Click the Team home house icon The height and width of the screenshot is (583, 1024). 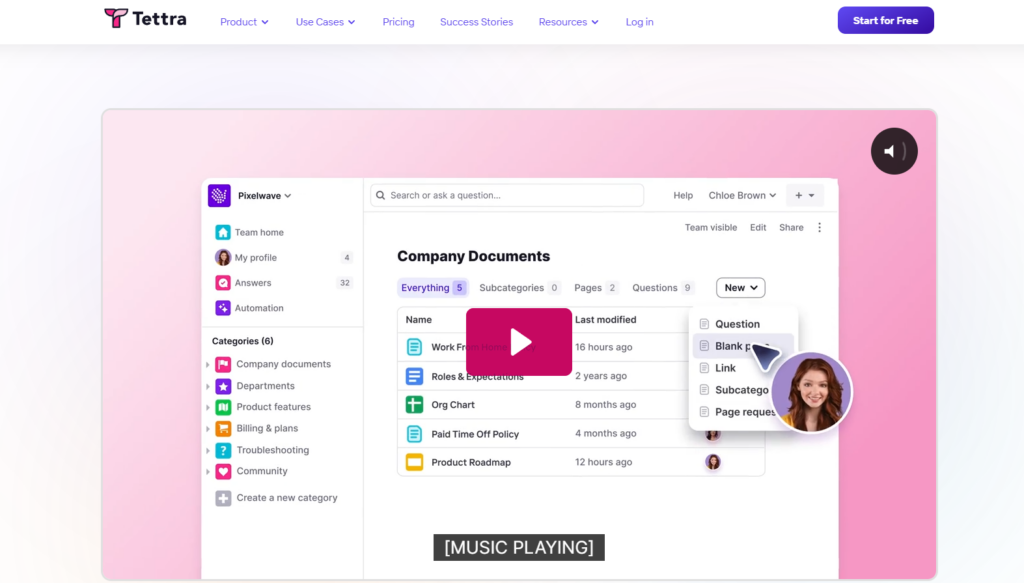223,232
